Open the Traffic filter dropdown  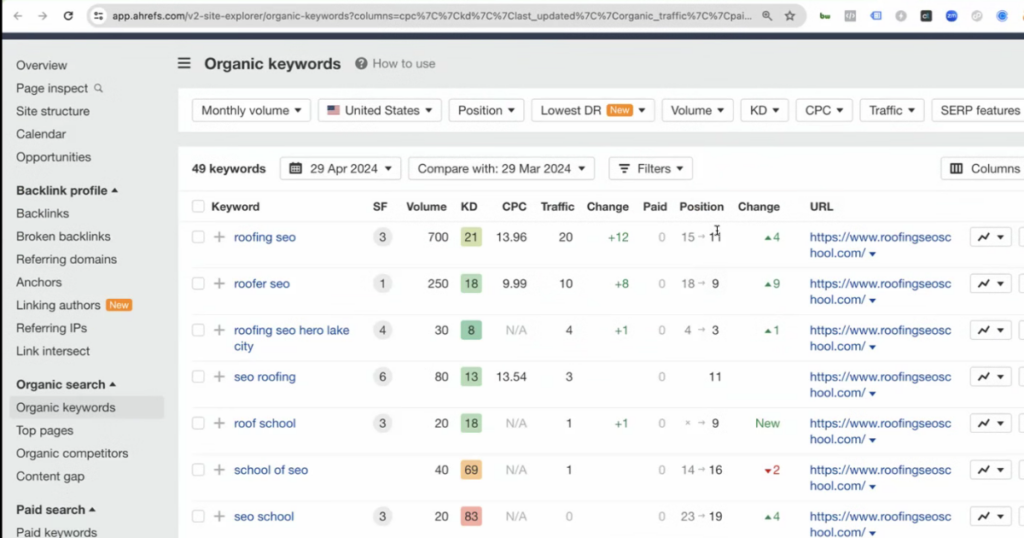coord(891,110)
